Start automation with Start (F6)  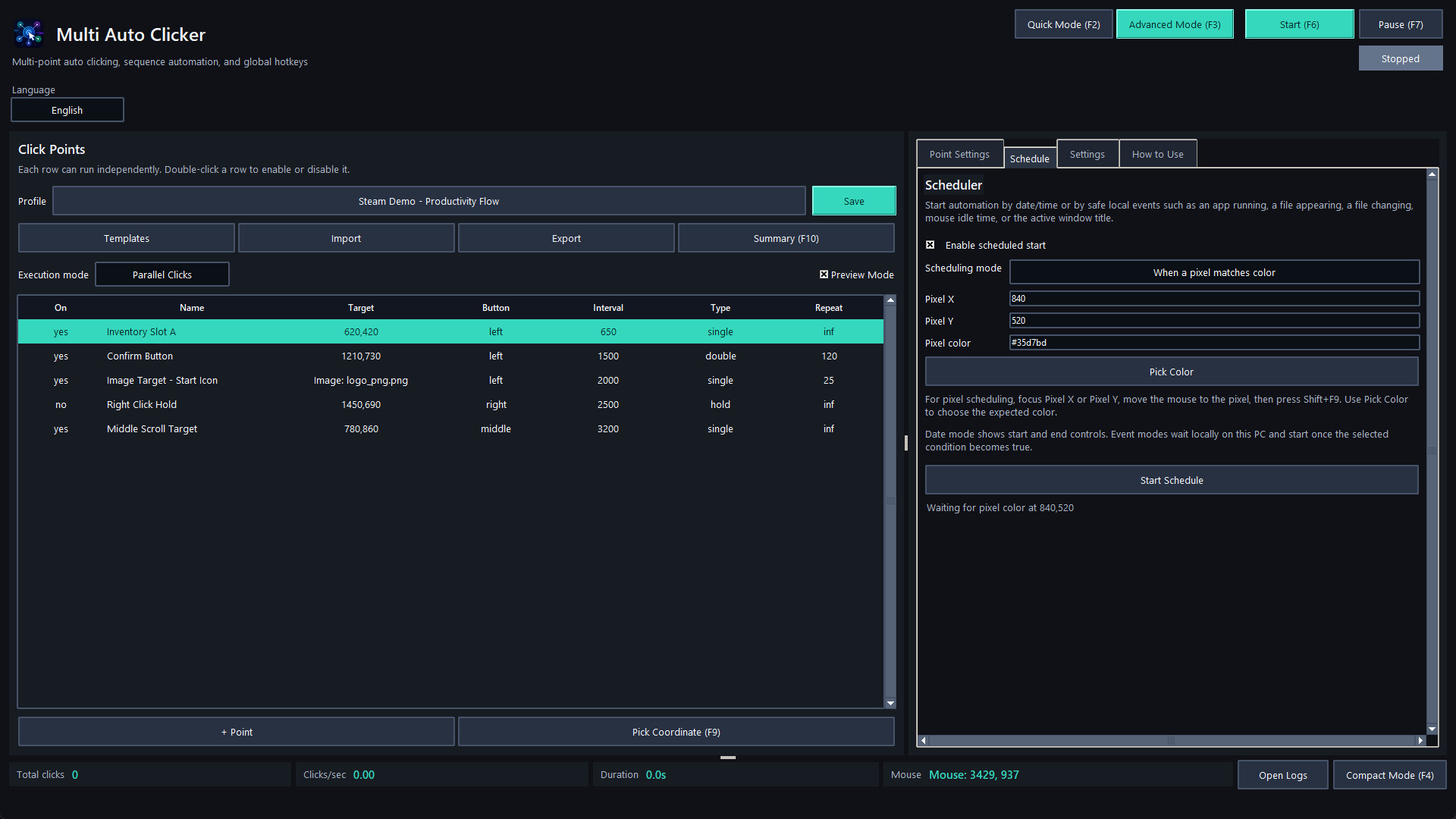click(x=1299, y=24)
